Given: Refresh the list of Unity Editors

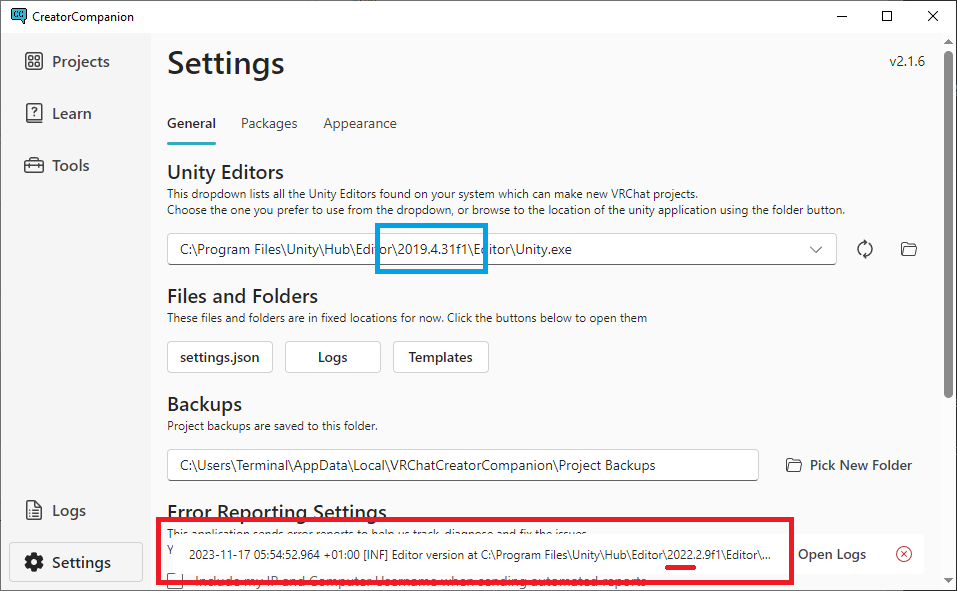Looking at the screenshot, I should [864, 249].
